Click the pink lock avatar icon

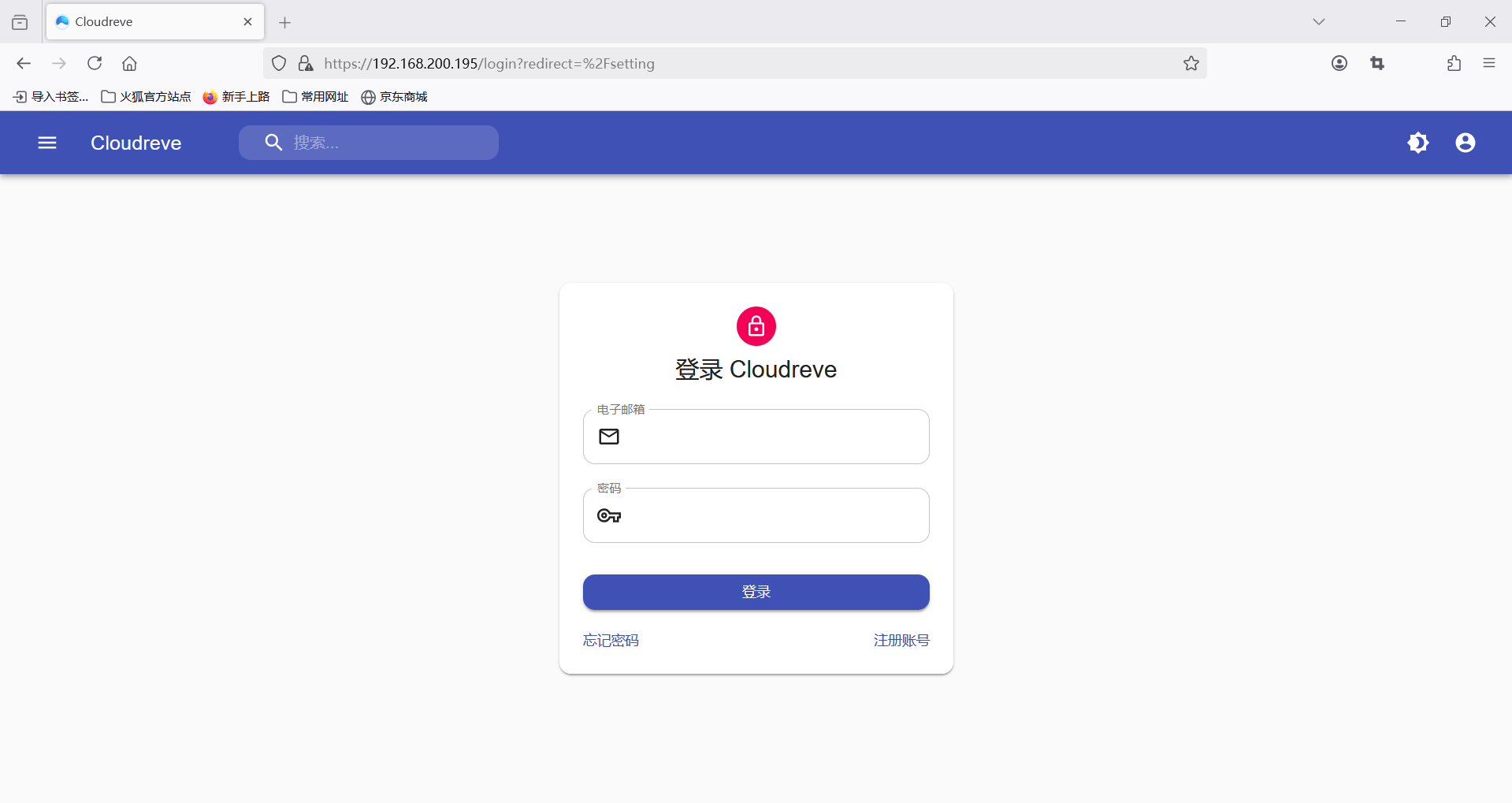pos(756,326)
